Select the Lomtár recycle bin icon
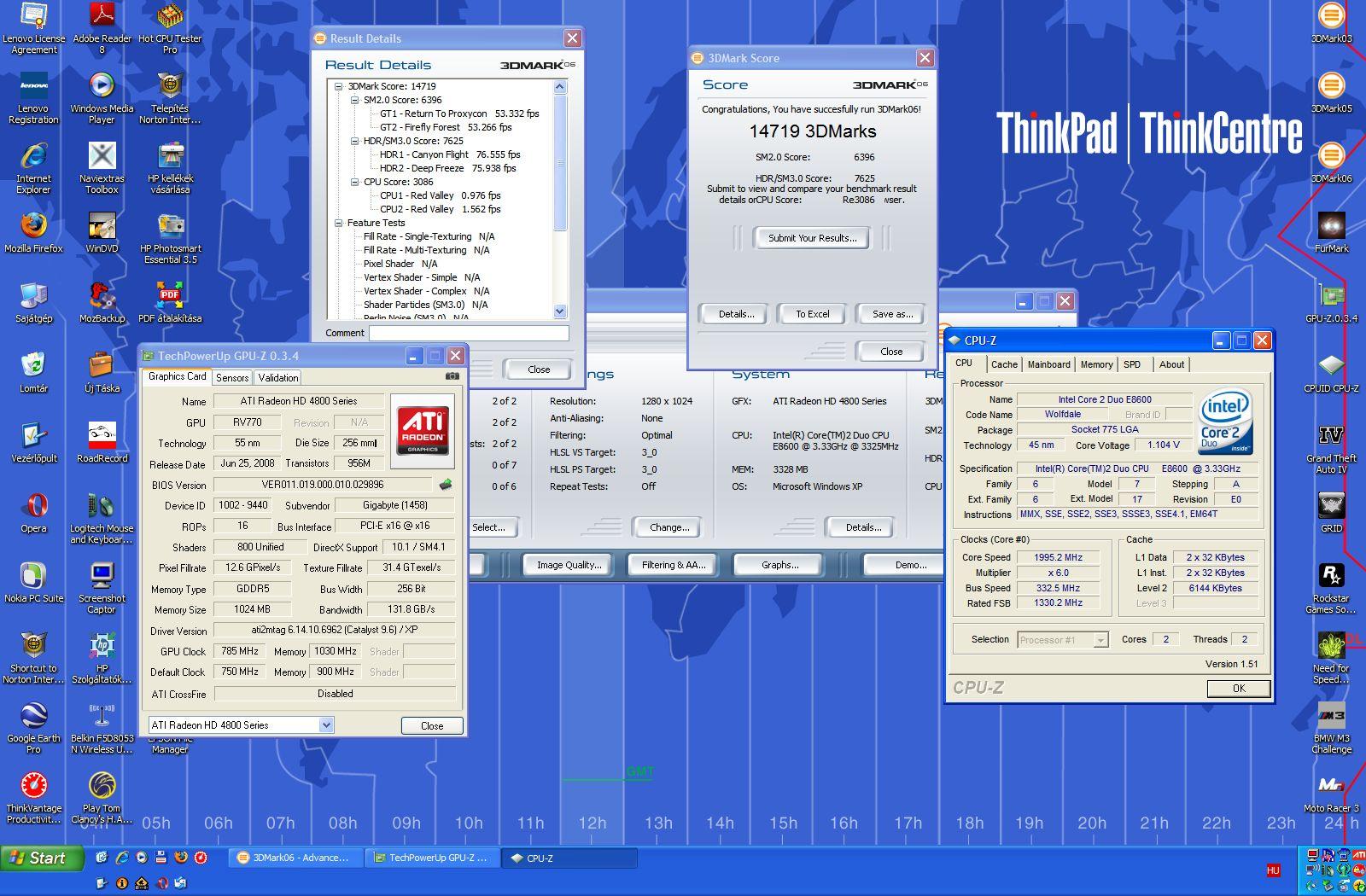This screenshot has height=896, width=1366. point(33,373)
